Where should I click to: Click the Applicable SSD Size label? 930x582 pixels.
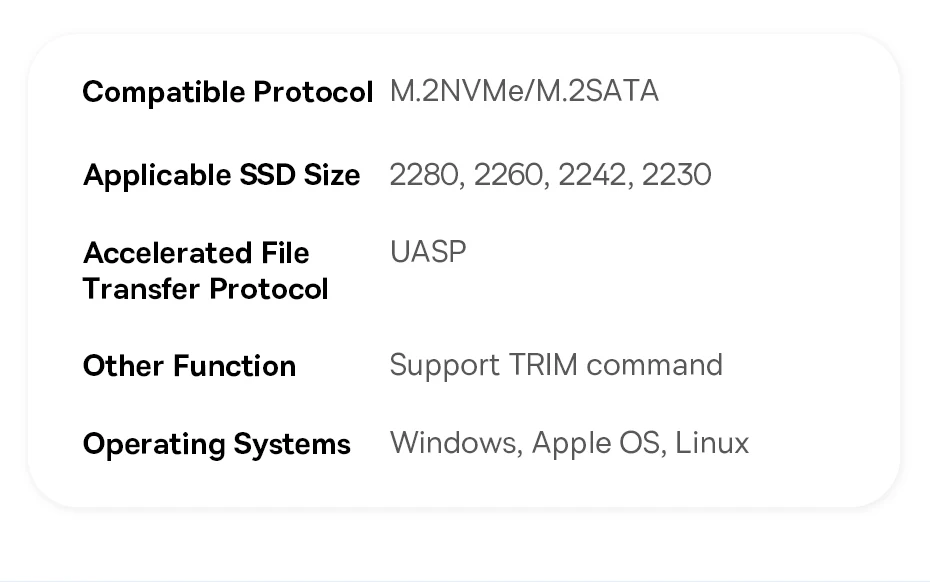221,175
